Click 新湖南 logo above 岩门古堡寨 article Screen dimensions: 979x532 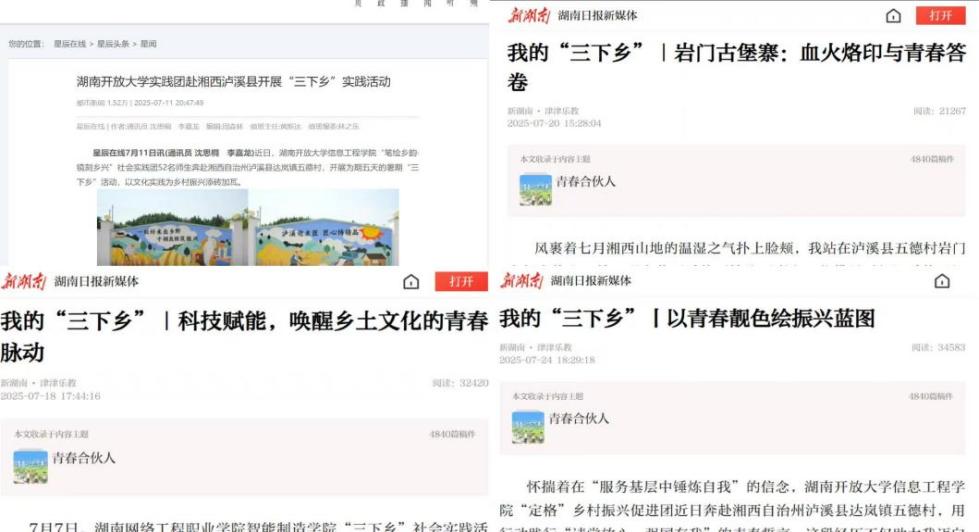527,15
